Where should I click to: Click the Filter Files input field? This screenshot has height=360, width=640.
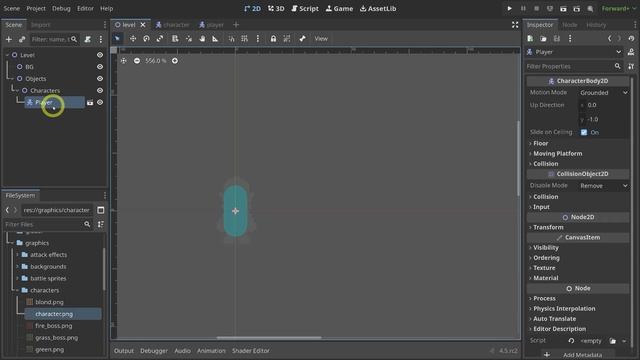(x=48, y=224)
